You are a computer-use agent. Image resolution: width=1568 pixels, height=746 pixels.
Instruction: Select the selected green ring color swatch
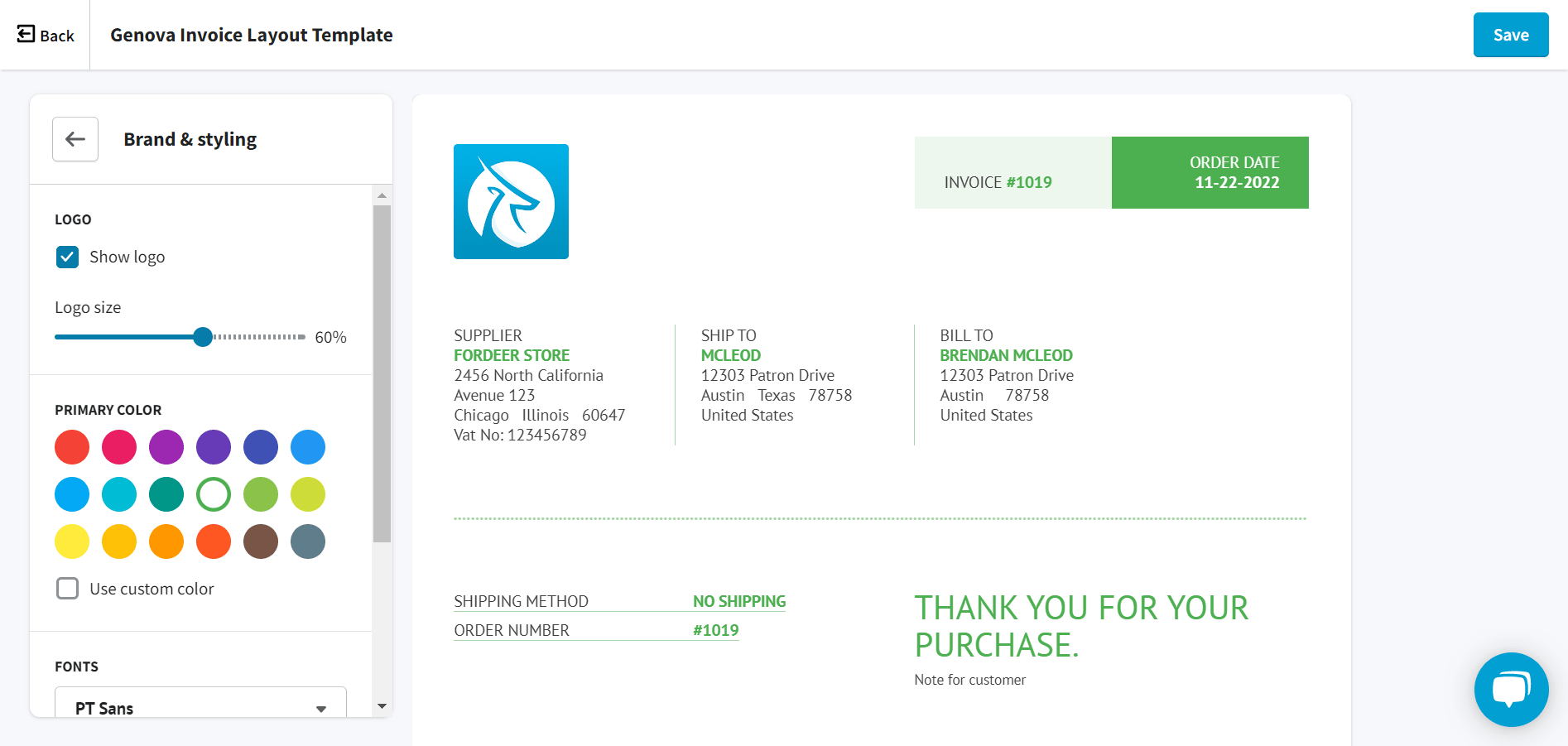214,494
